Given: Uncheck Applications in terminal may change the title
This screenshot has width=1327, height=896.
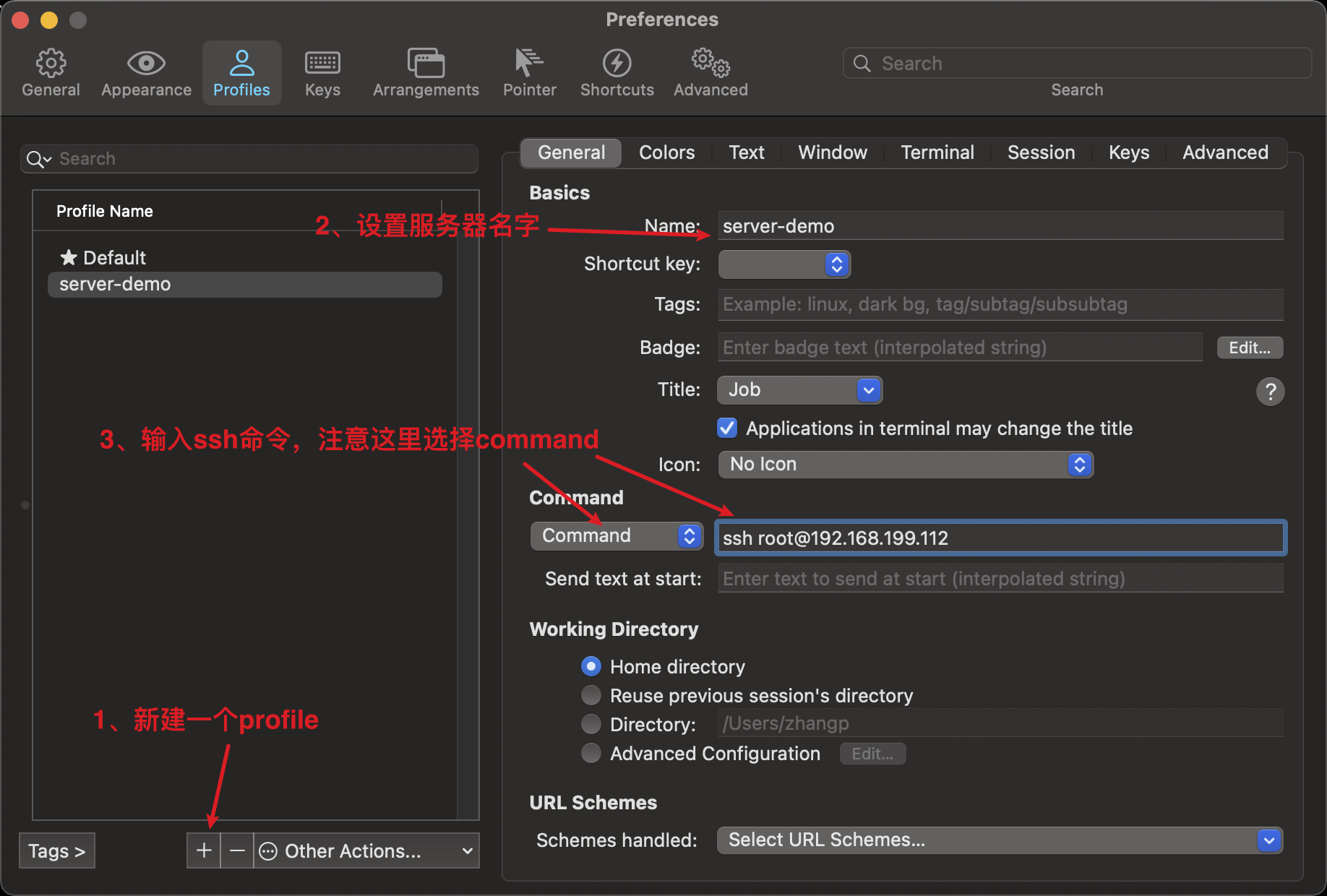Looking at the screenshot, I should pos(726,428).
